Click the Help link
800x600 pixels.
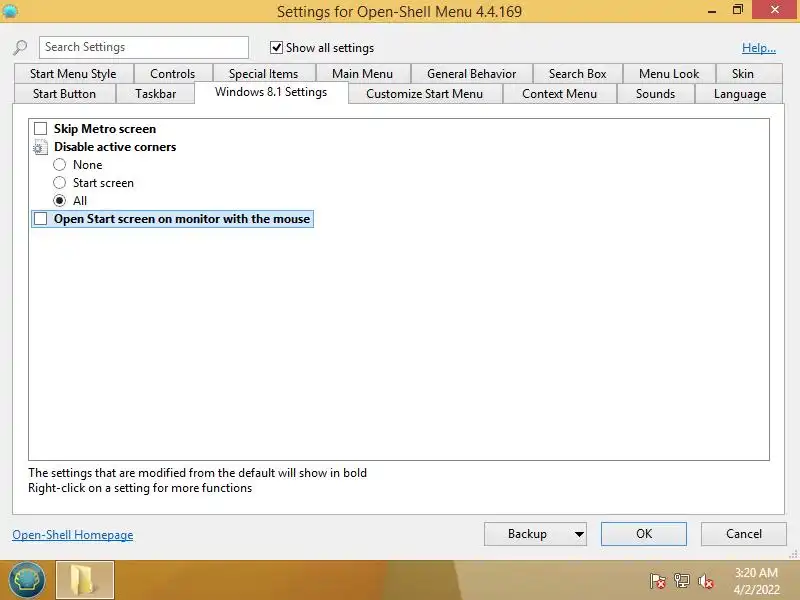[x=759, y=48]
